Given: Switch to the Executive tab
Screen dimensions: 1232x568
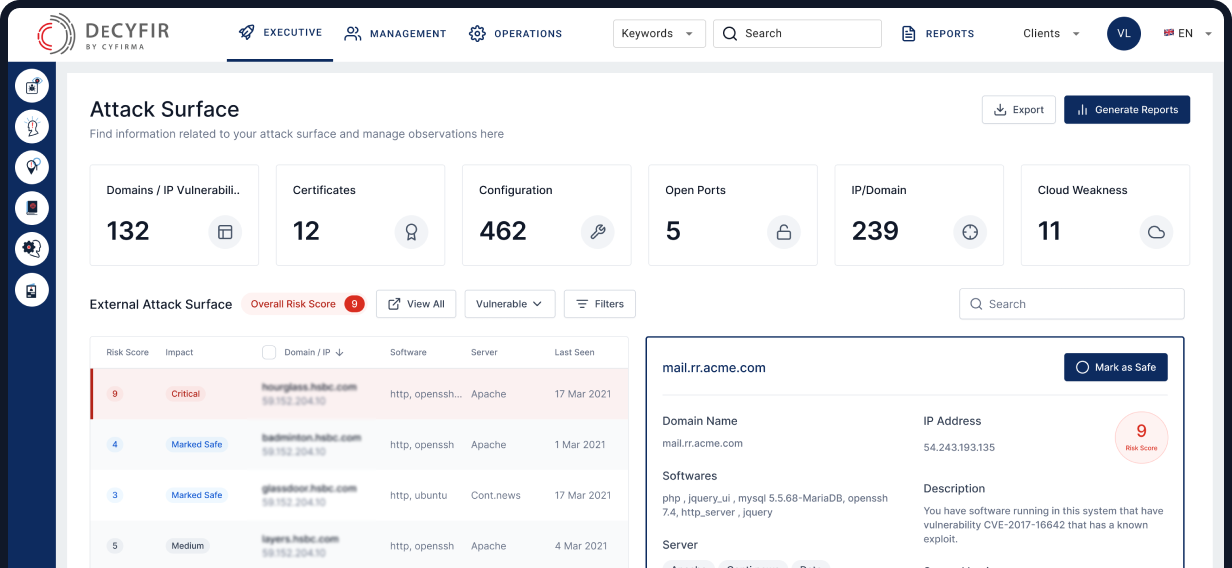Looking at the screenshot, I should tap(280, 32).
